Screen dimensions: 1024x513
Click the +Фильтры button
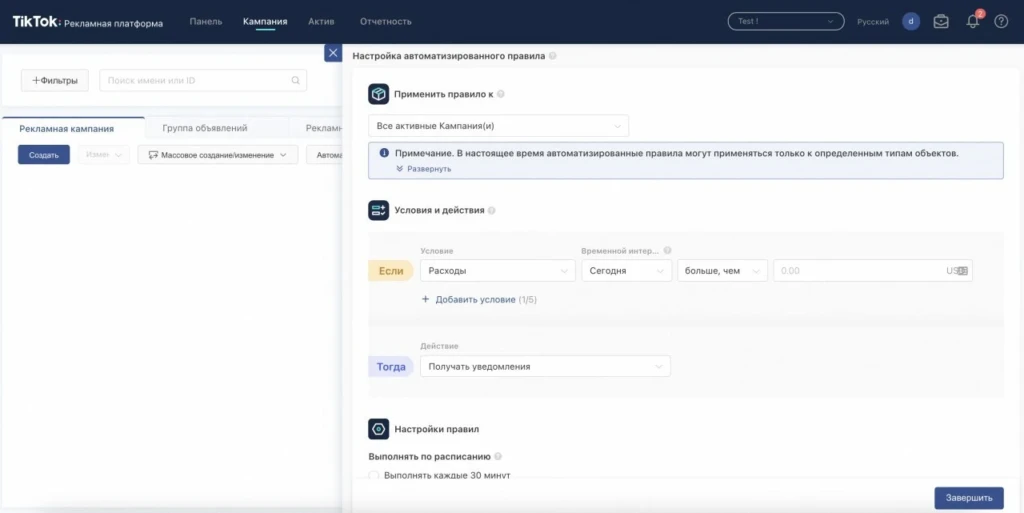click(x=55, y=80)
